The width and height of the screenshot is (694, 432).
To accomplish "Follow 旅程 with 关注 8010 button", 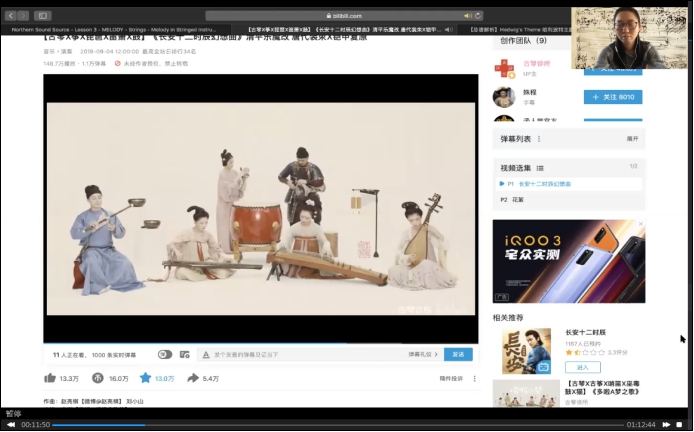I will pos(613,97).
